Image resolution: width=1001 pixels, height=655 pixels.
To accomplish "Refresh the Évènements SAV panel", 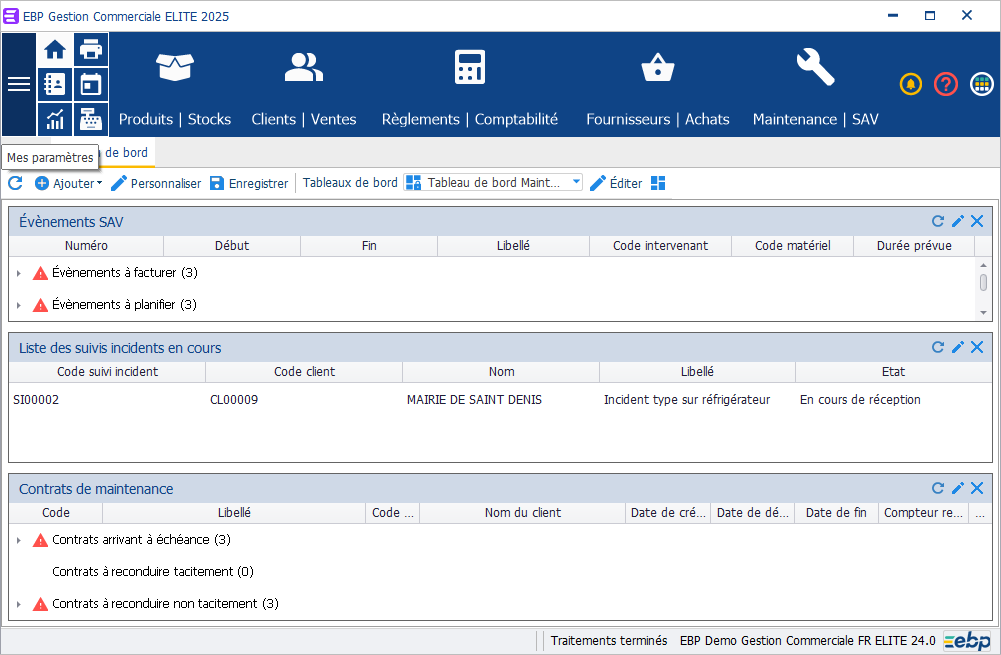I will coord(938,222).
